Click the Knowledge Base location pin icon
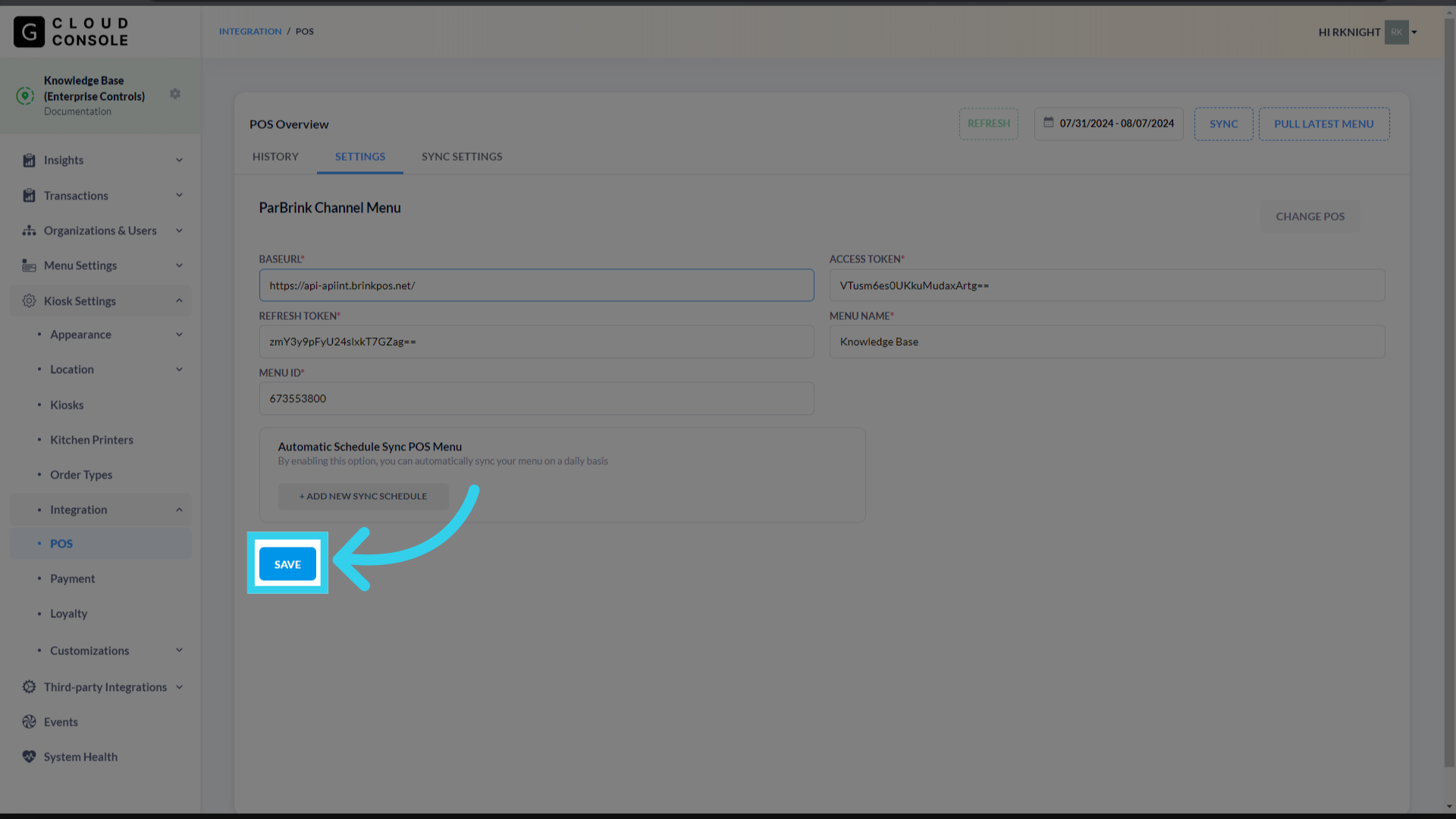The image size is (1456, 819). tap(25, 96)
